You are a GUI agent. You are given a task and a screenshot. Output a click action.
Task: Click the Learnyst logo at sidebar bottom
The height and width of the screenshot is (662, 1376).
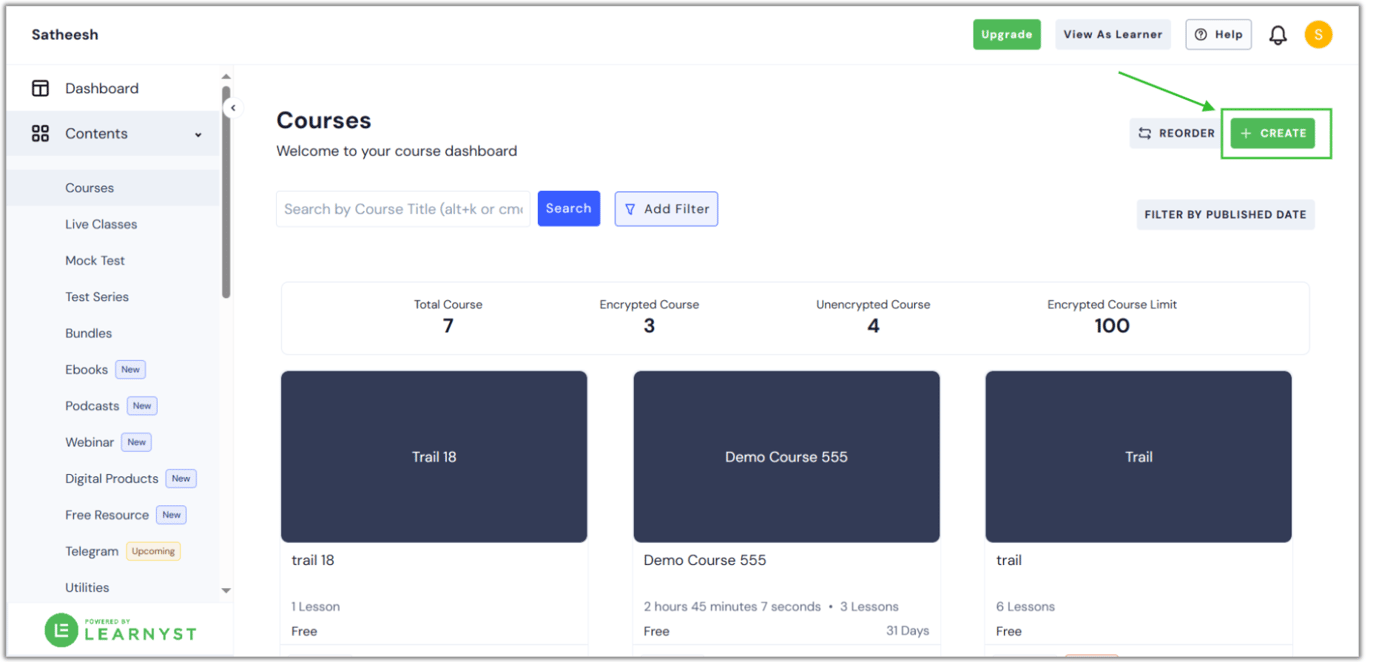[119, 630]
